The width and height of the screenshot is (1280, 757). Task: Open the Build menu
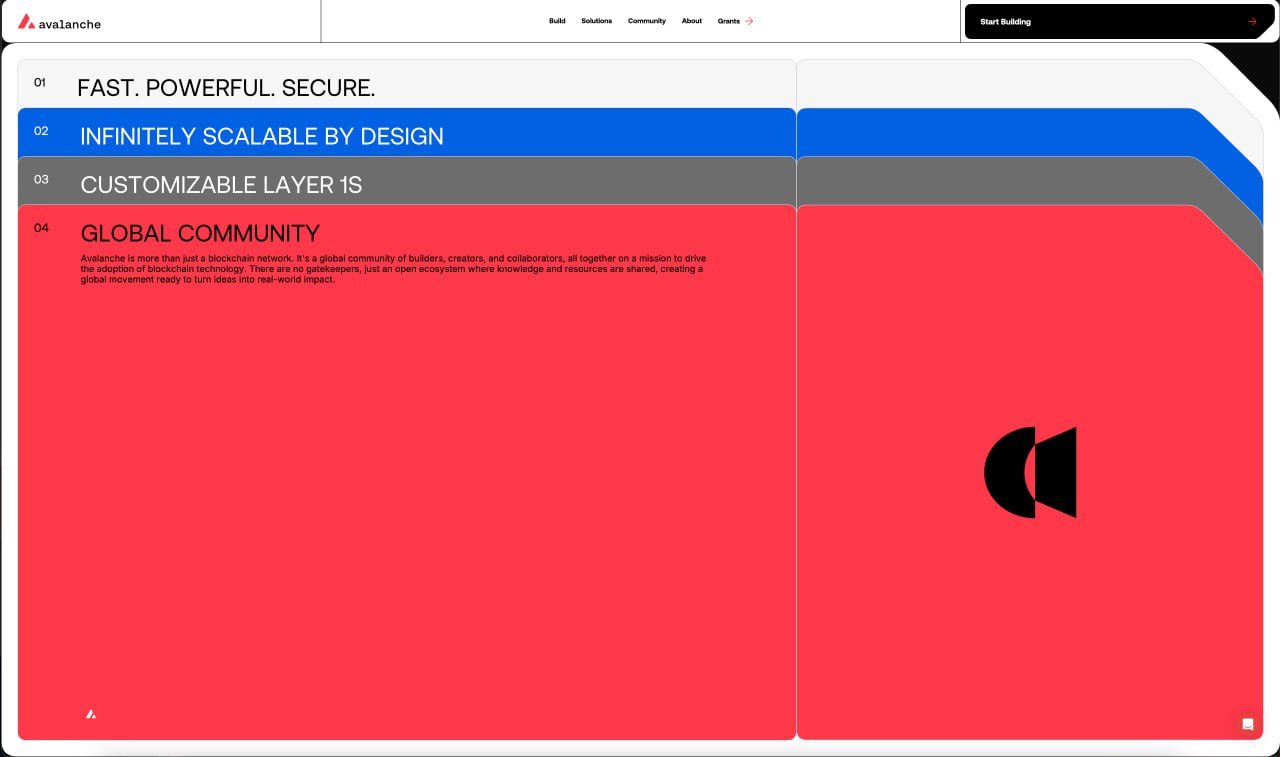557,21
